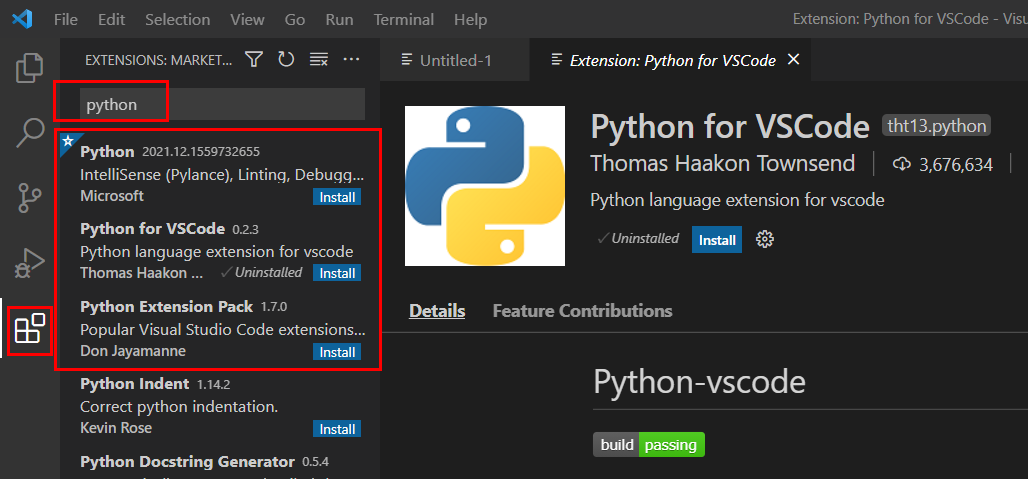Screen dimensions: 1028x479
Task: Install Python Indent extension
Action: pyautogui.click(x=337, y=429)
